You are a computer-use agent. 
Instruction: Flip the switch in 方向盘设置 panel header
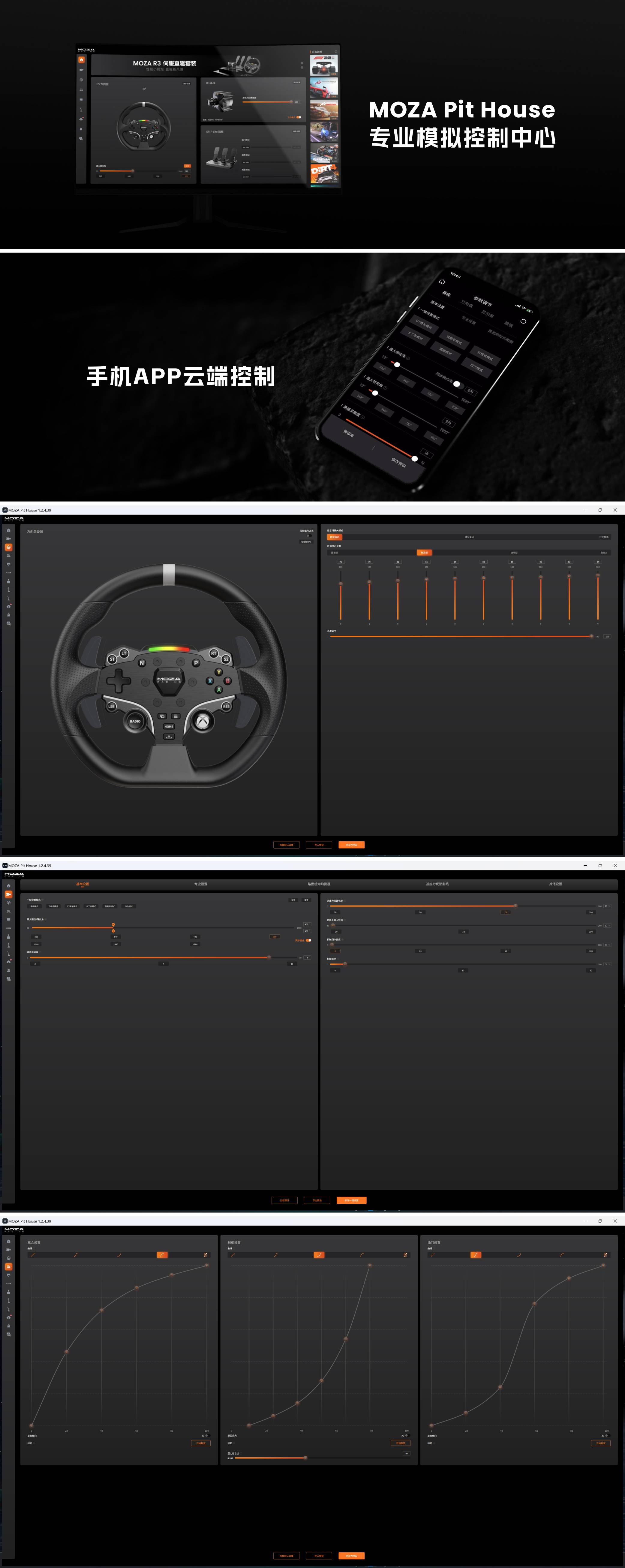tap(309, 536)
